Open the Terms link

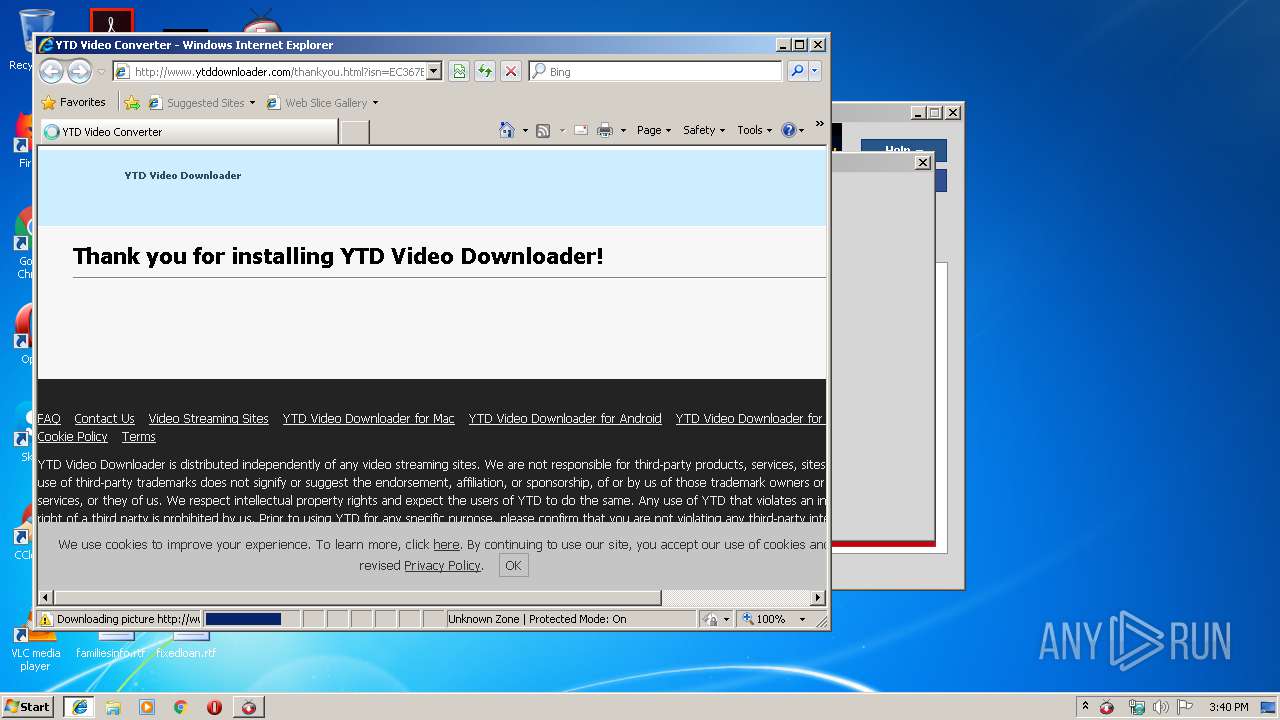(x=139, y=437)
